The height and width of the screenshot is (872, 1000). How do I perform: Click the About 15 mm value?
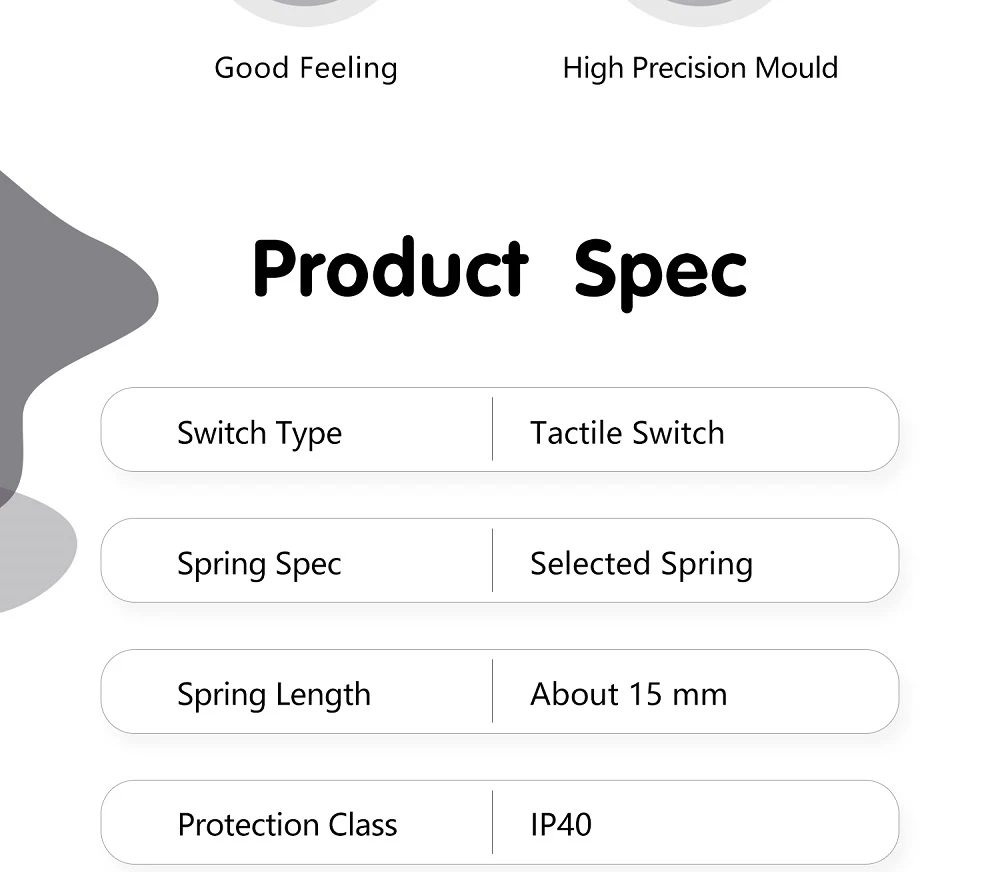click(628, 694)
